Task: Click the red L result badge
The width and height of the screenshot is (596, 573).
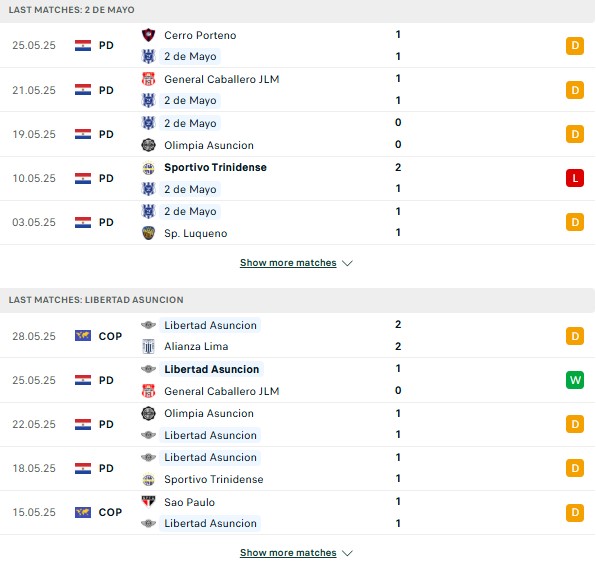Action: click(575, 178)
